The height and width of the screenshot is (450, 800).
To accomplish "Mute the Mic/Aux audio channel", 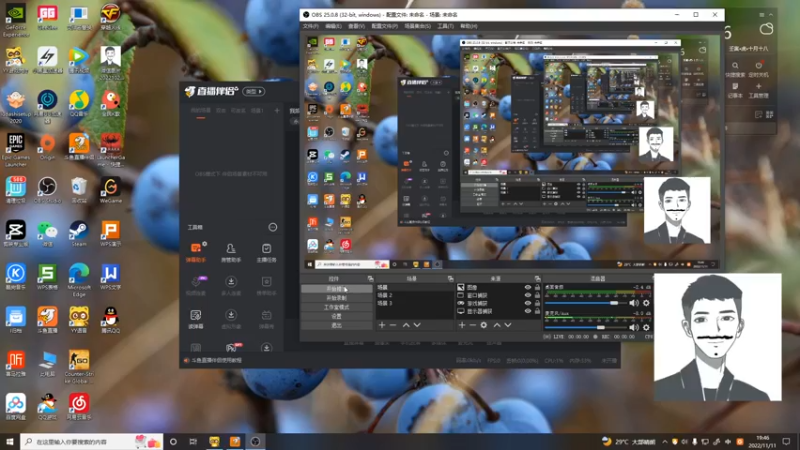I will click(634, 328).
